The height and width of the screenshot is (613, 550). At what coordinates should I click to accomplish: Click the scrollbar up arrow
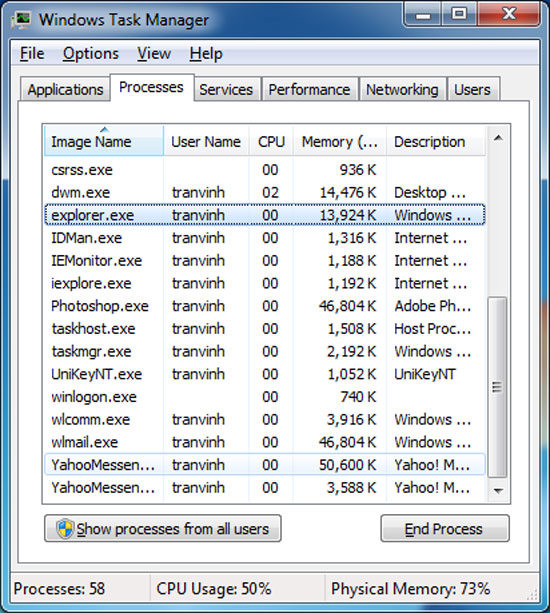point(498,138)
